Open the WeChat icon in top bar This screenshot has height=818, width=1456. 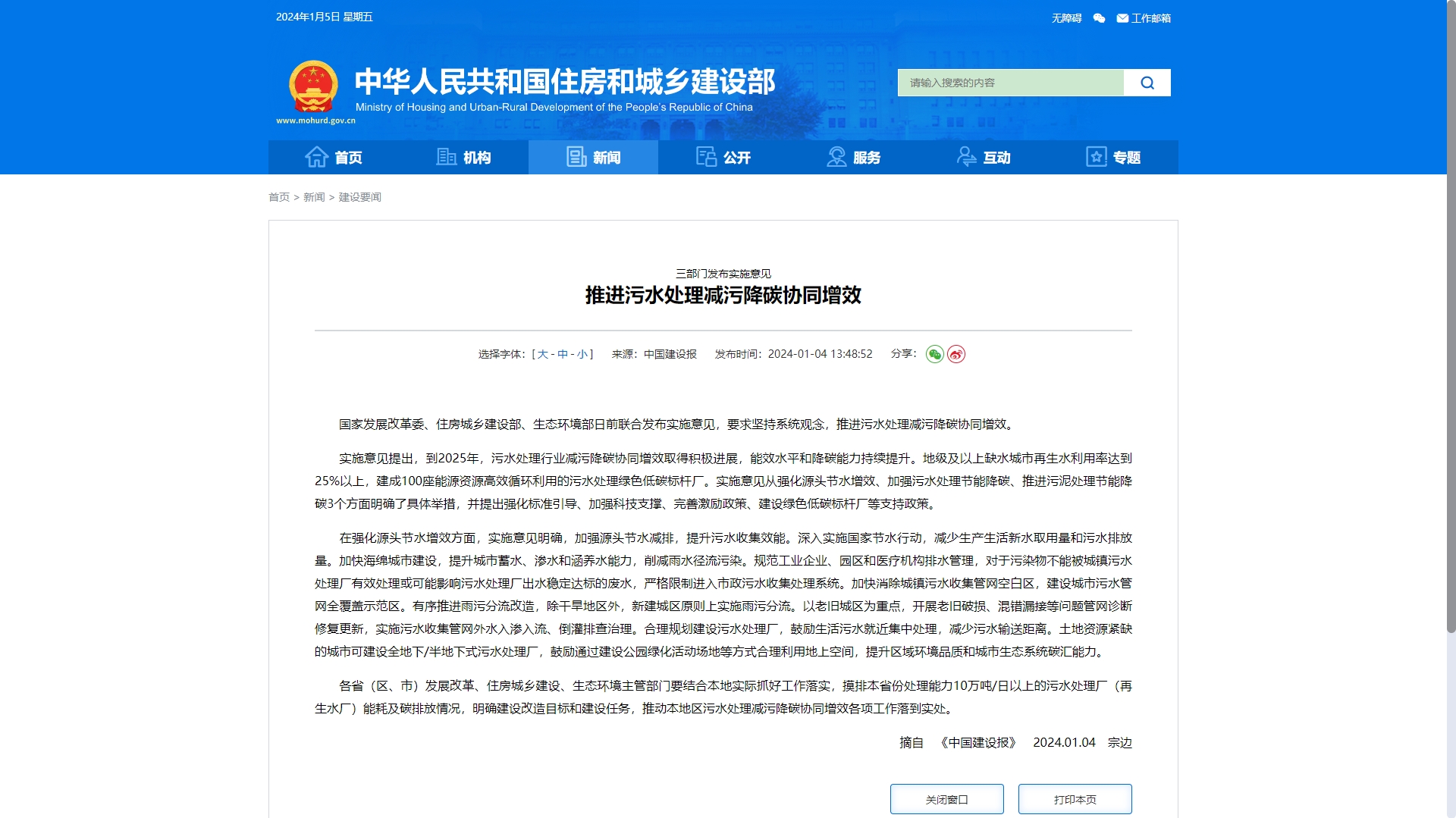point(1099,18)
